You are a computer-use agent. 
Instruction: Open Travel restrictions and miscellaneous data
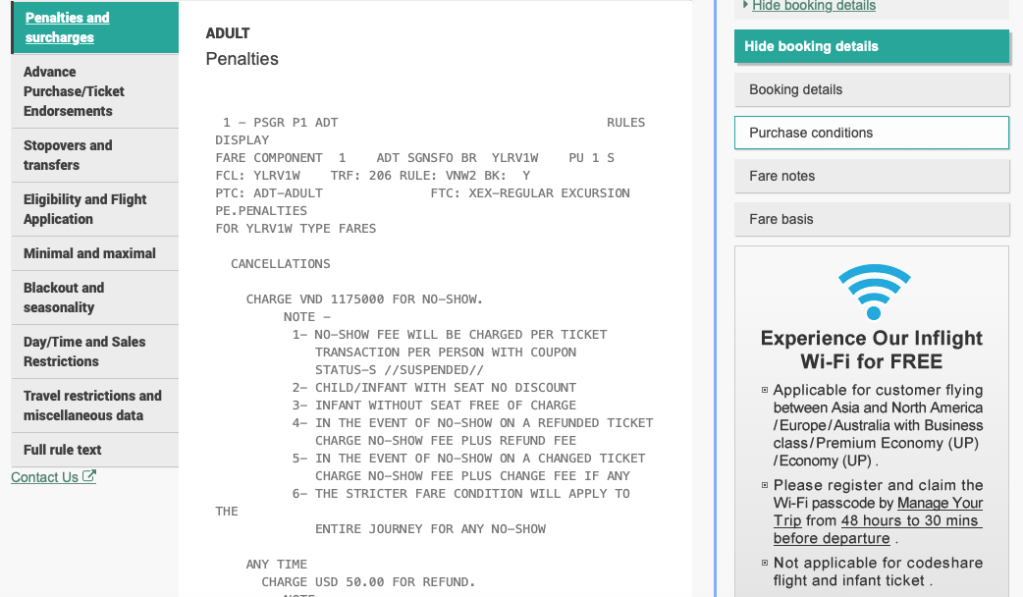click(x=92, y=405)
